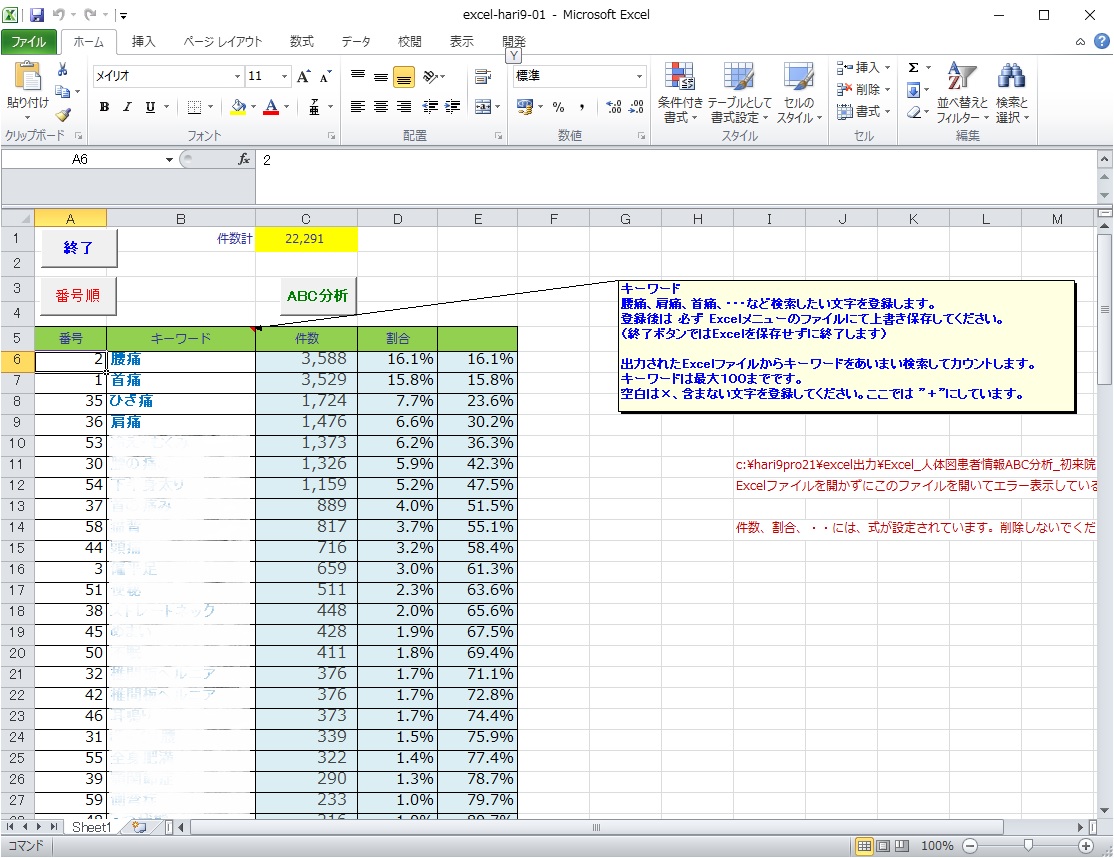Open the fill color dropdown arrow
This screenshot has height=858, width=1114.
click(253, 107)
